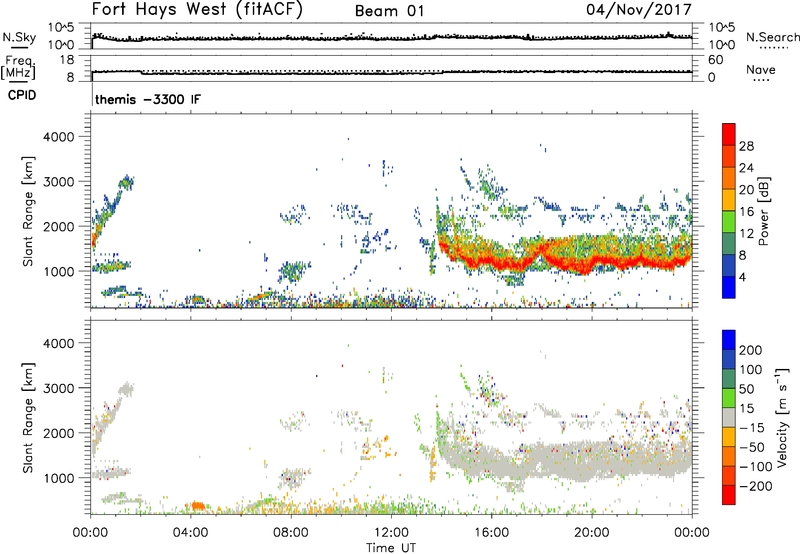Click the power colorbar value '4'
The width and height of the screenshot is (800, 554).
[x=742, y=277]
